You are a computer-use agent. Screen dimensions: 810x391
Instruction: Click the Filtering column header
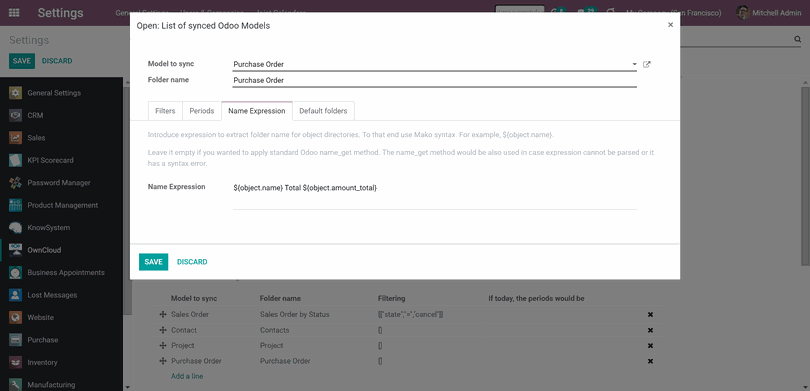392,299
